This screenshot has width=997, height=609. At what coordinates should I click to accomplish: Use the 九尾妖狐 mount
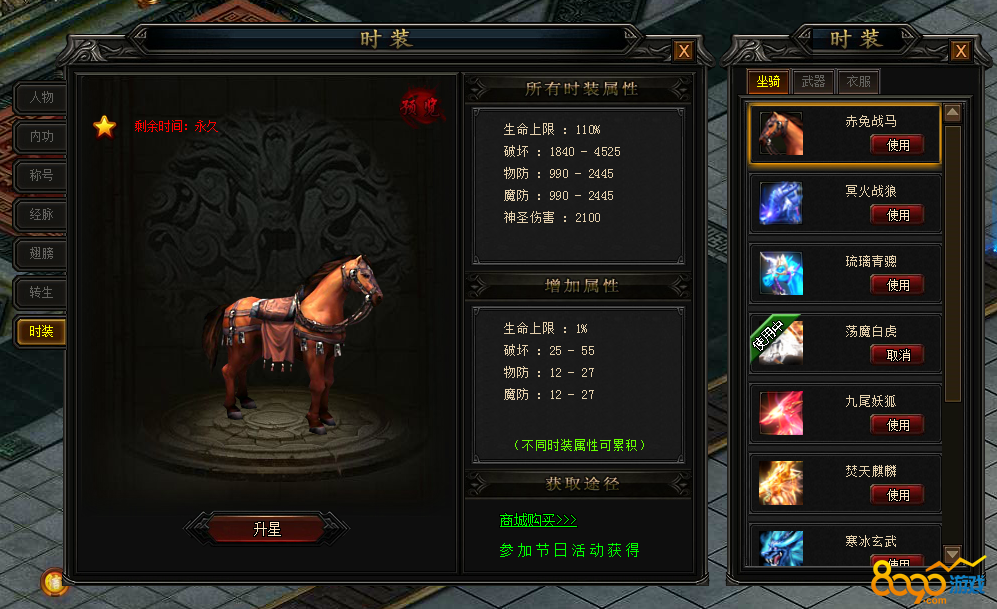click(x=897, y=425)
